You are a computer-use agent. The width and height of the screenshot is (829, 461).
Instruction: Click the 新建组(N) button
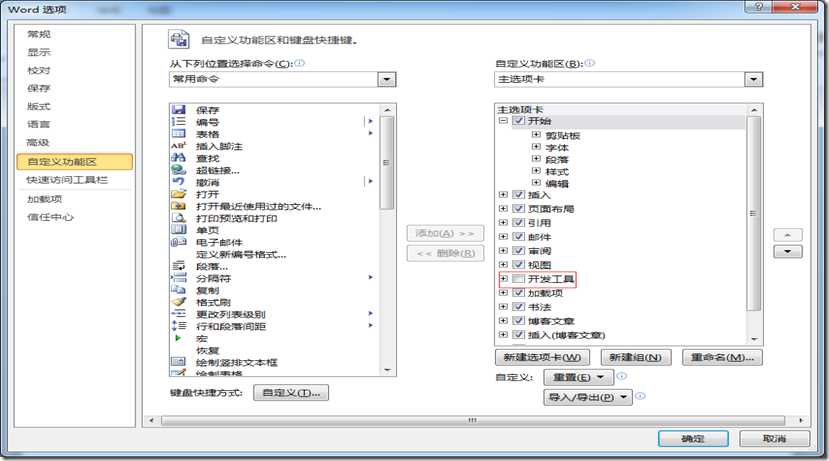click(x=635, y=357)
